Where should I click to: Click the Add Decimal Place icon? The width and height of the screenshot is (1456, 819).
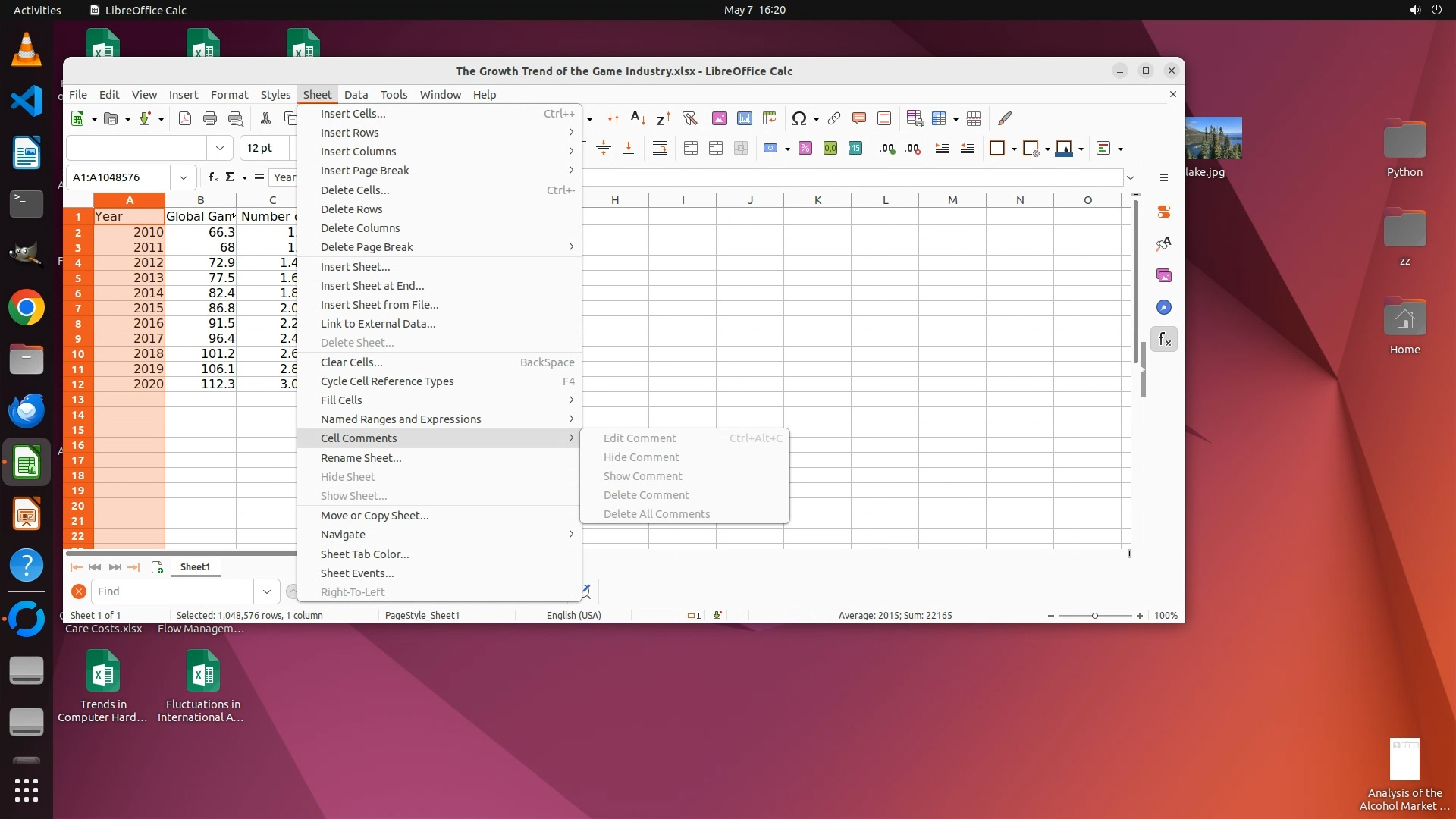coord(886,148)
